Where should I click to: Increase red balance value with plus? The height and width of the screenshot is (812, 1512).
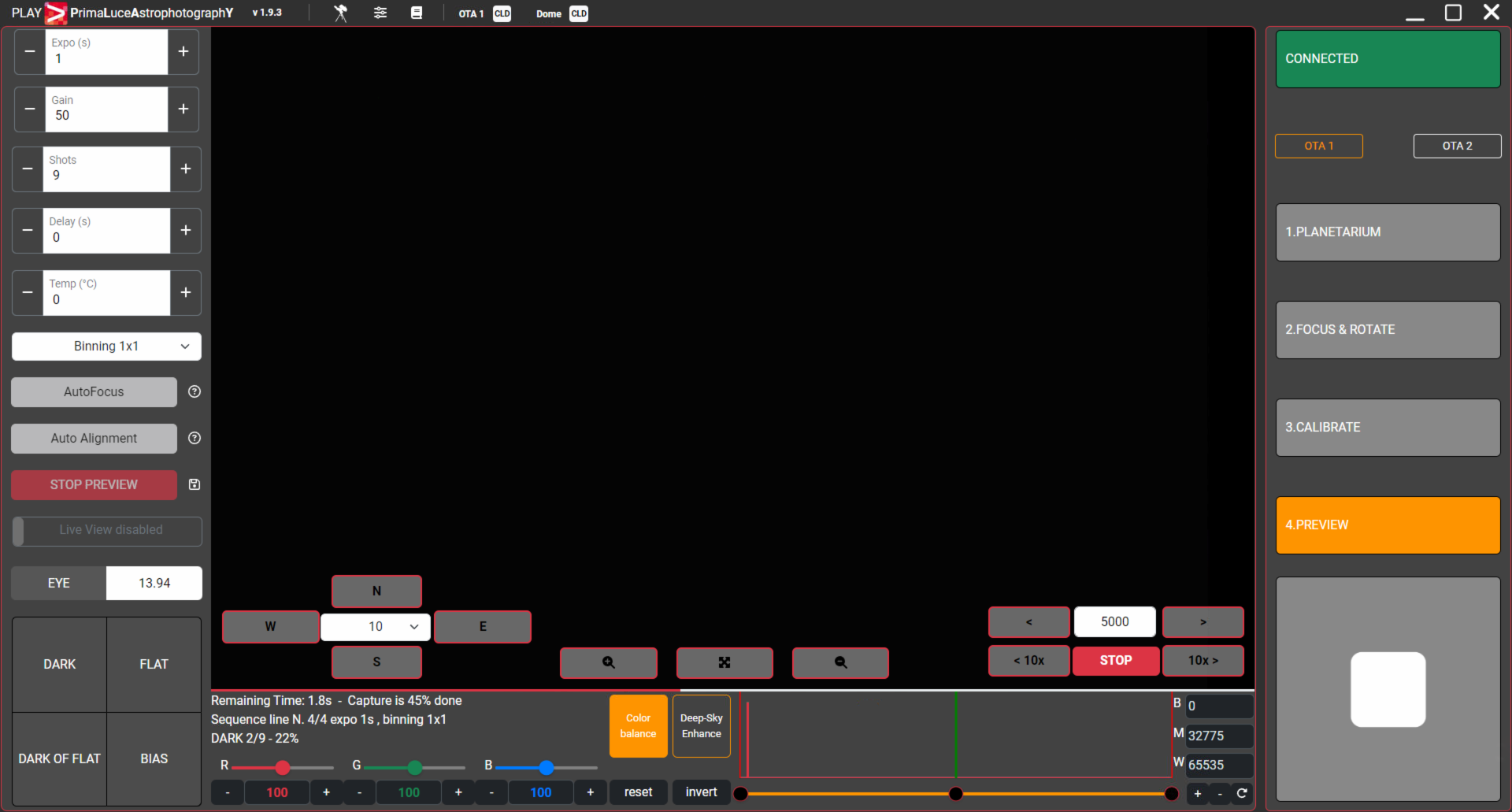pos(326,792)
